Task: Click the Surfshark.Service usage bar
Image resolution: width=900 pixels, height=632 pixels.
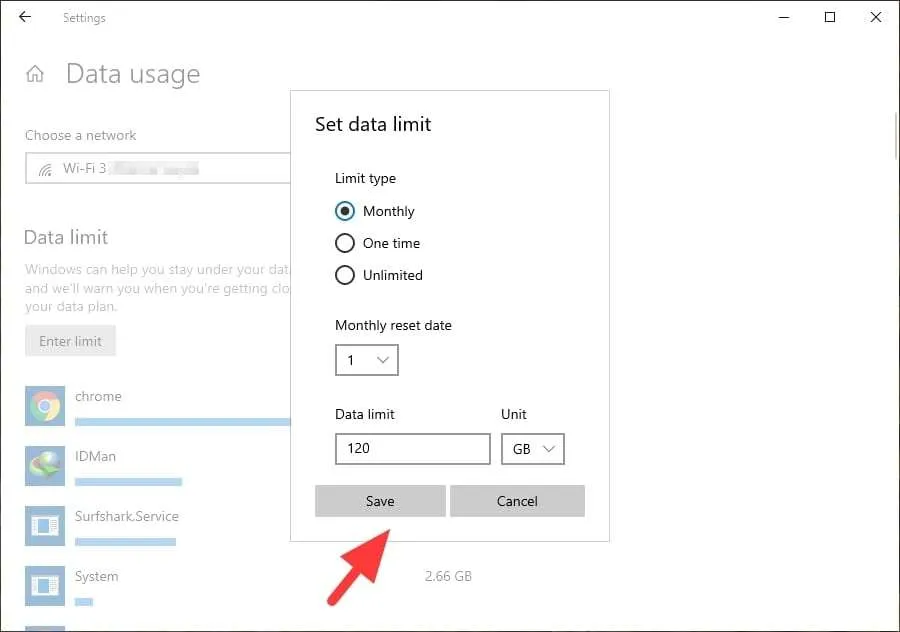Action: [x=126, y=542]
